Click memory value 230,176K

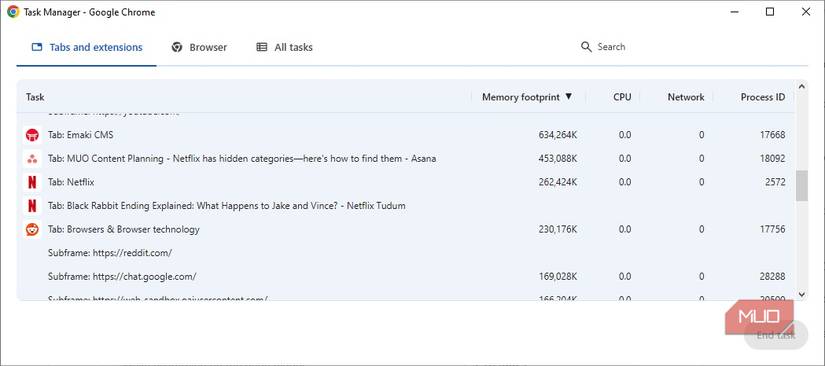pos(558,230)
